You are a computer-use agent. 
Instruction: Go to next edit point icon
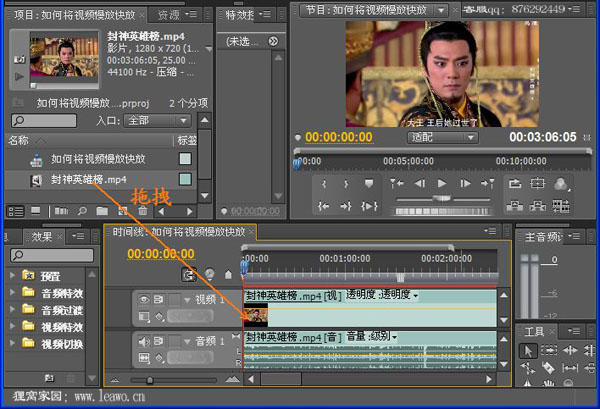488,184
